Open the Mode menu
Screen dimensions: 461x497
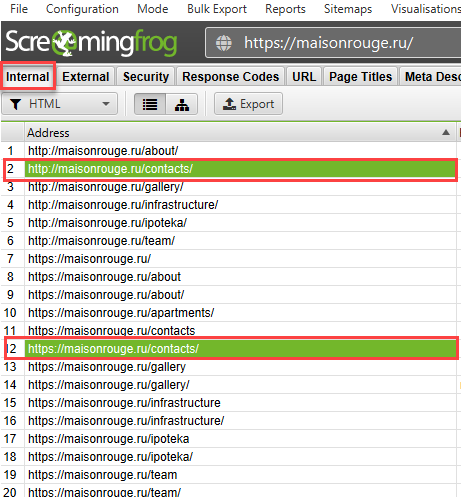[x=153, y=9]
